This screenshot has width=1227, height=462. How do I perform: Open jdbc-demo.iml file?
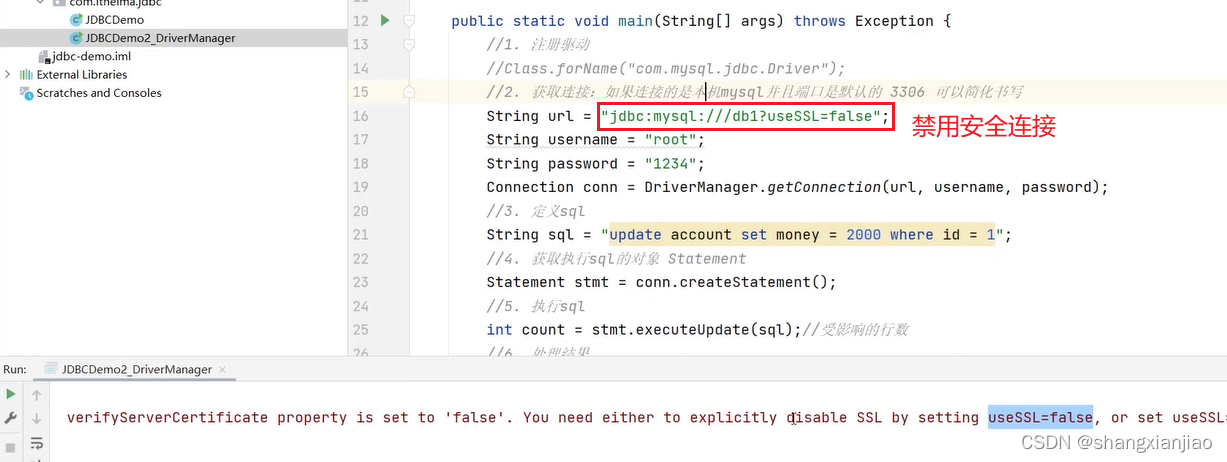91,56
